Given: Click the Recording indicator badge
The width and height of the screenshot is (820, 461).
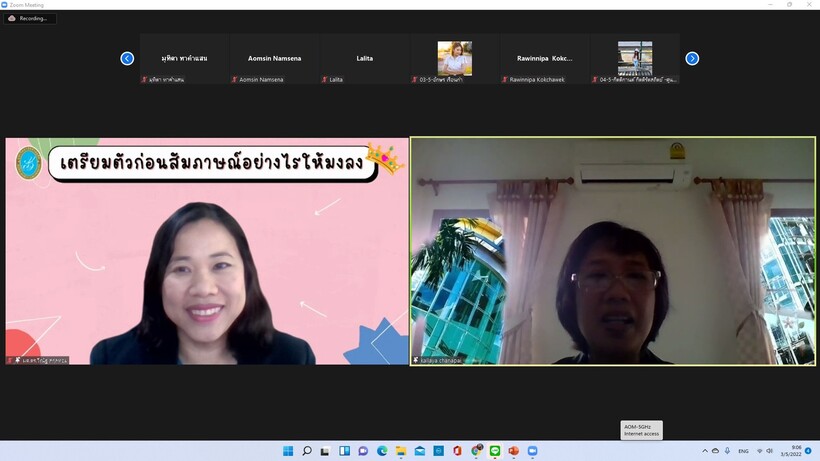Looking at the screenshot, I should pyautogui.click(x=30, y=18).
